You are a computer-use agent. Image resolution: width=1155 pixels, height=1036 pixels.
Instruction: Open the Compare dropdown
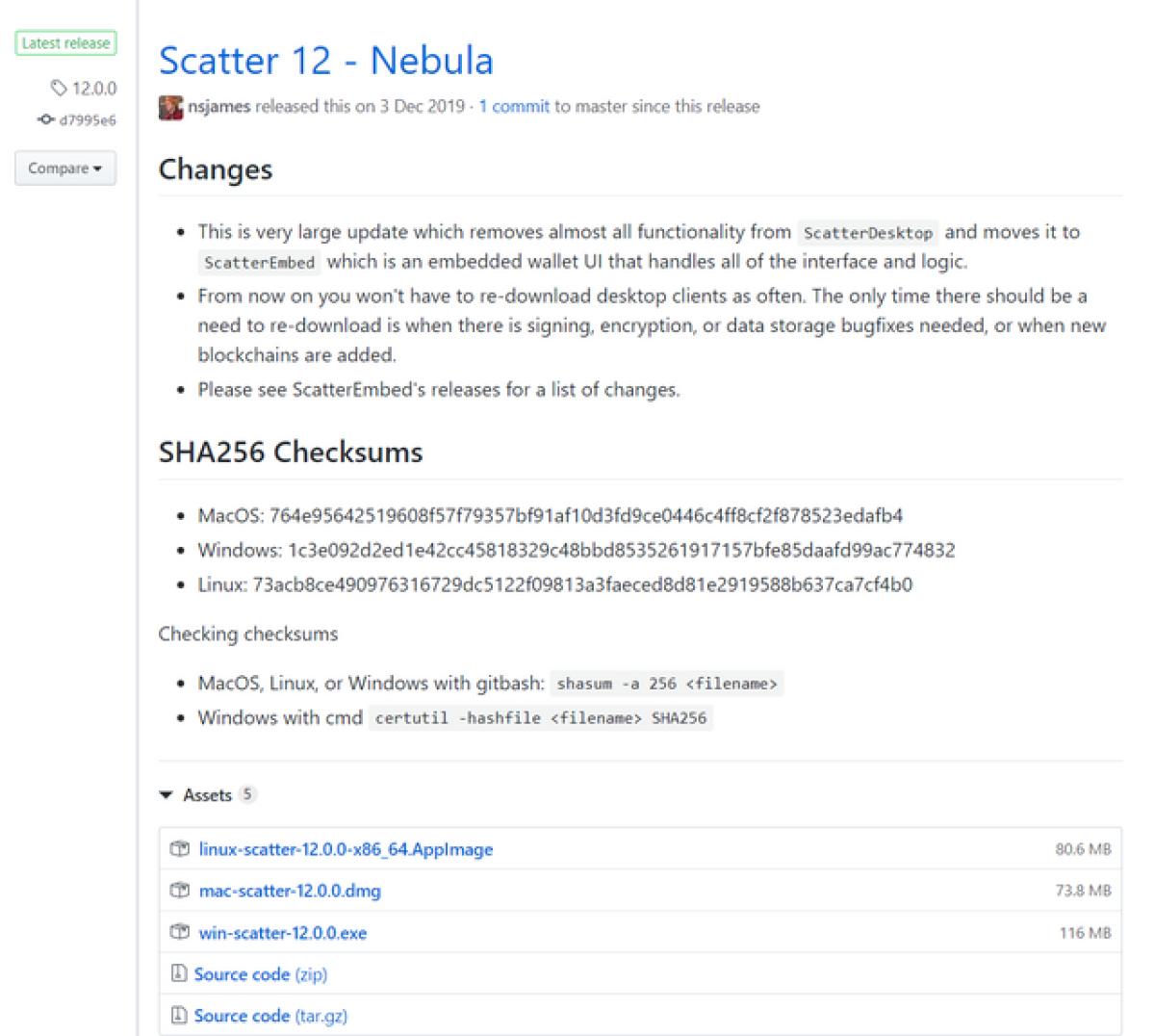click(x=65, y=168)
